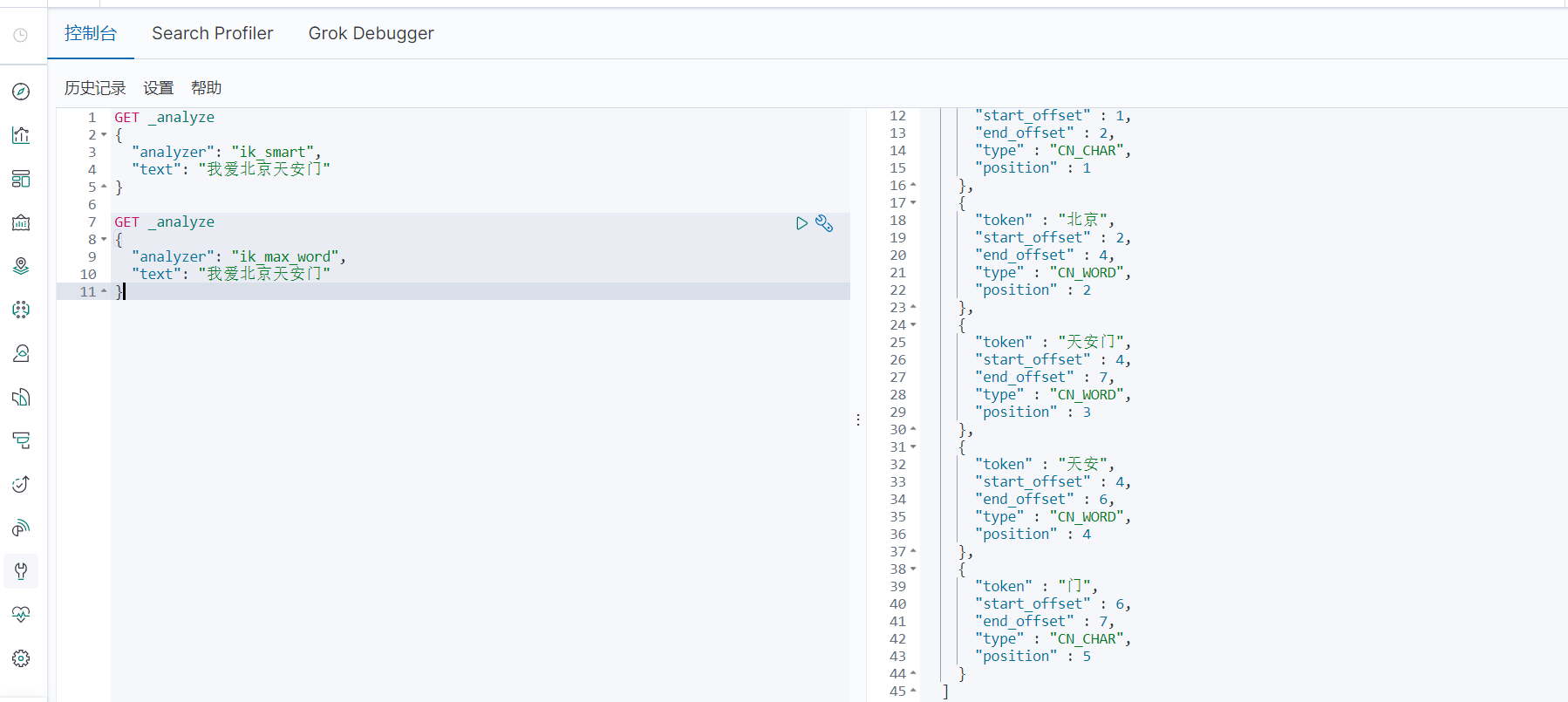Fold output closing bracket at line 45
1568x702 pixels.
pos(913,691)
